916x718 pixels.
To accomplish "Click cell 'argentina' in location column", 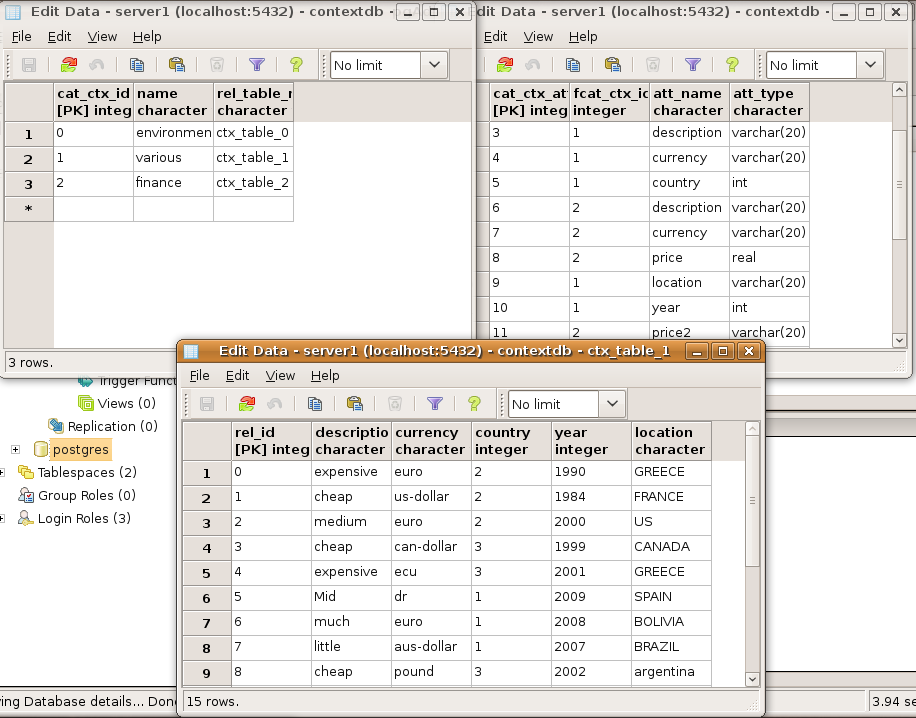I will (671, 672).
